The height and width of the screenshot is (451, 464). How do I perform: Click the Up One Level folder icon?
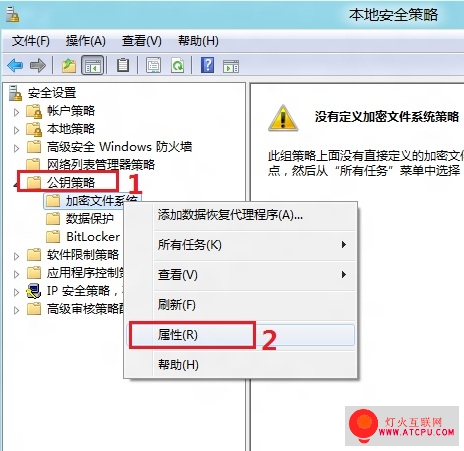coord(69,65)
